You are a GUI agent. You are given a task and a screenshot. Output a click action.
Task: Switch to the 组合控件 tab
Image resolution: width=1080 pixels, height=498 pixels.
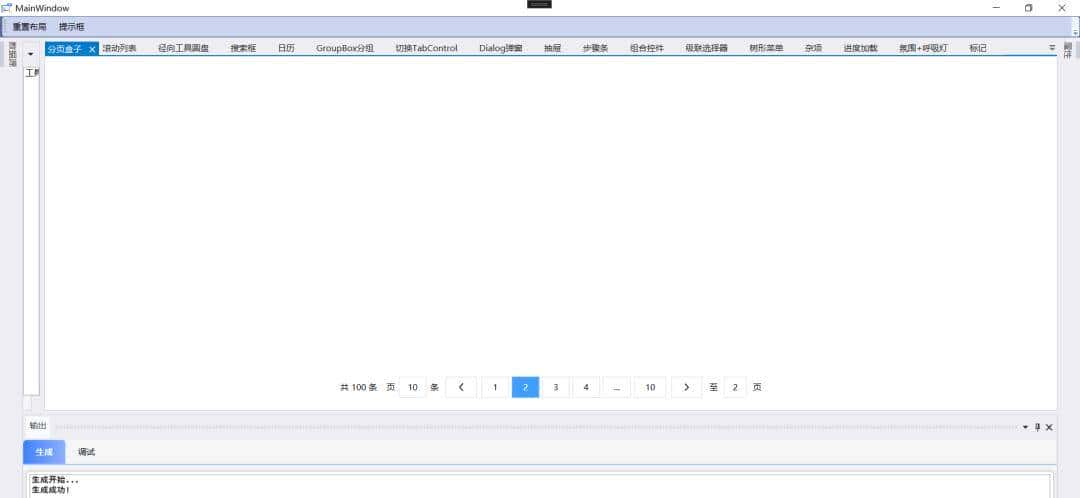click(x=647, y=48)
